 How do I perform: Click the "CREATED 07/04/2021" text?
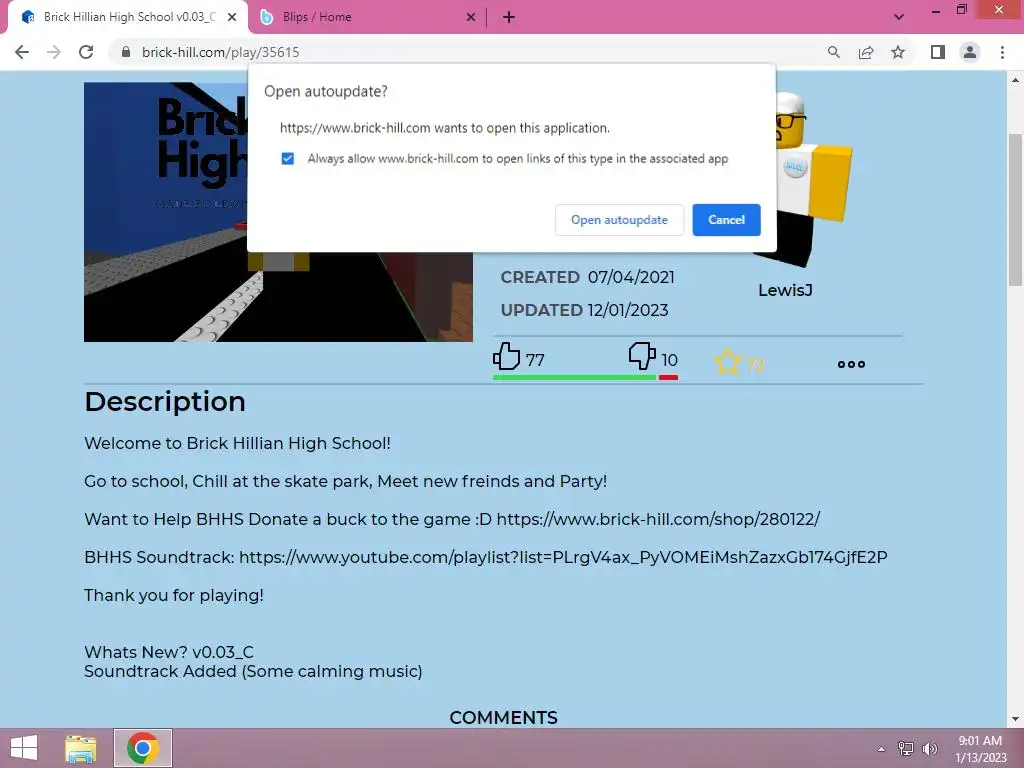point(588,277)
